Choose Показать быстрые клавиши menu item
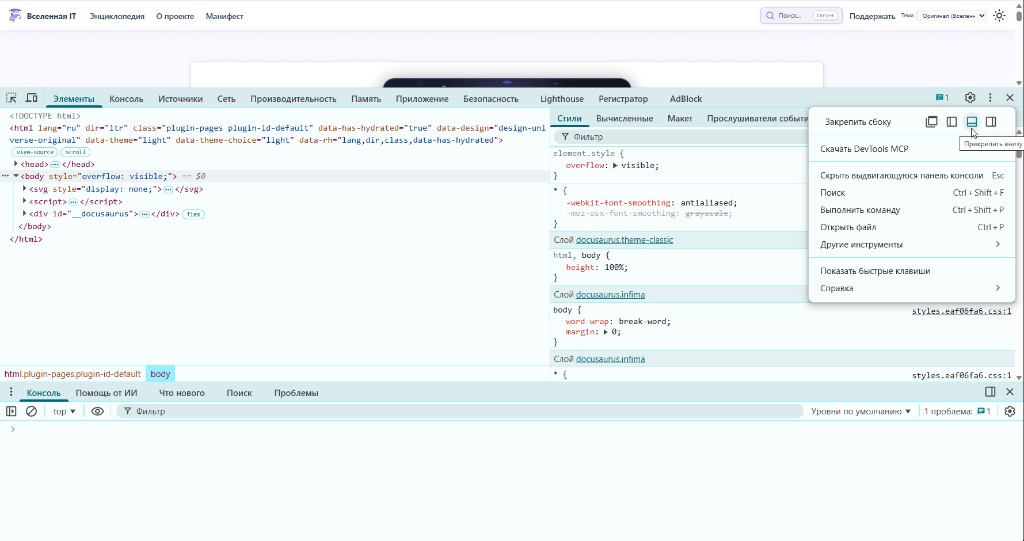The image size is (1024, 541). pos(910,271)
